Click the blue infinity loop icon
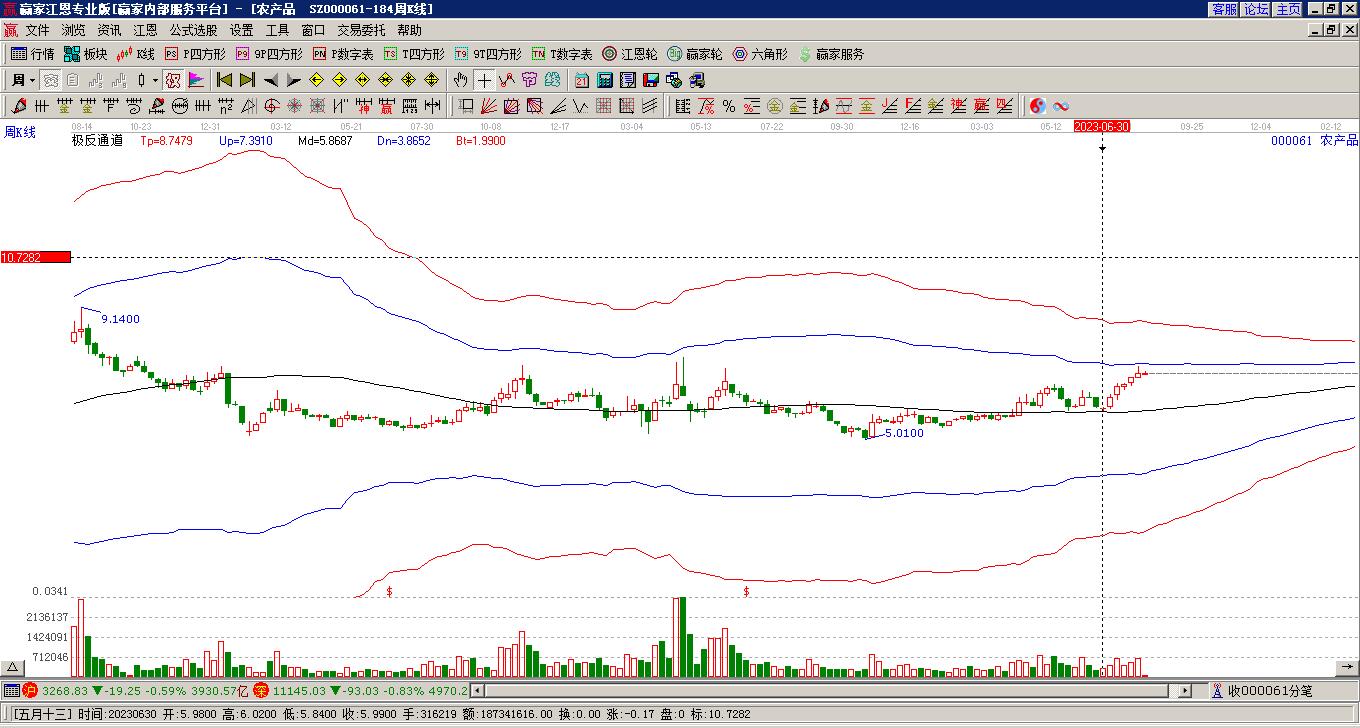1360x728 pixels. (1061, 106)
